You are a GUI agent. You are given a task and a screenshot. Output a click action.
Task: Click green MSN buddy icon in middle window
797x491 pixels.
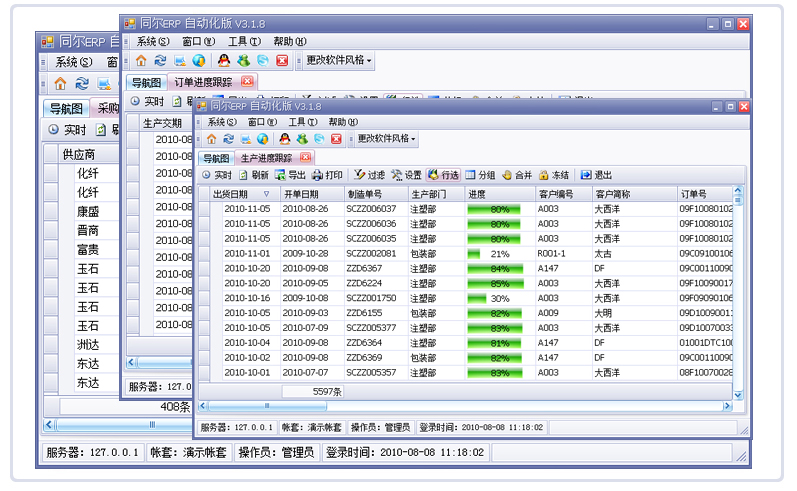pyautogui.click(x=243, y=61)
